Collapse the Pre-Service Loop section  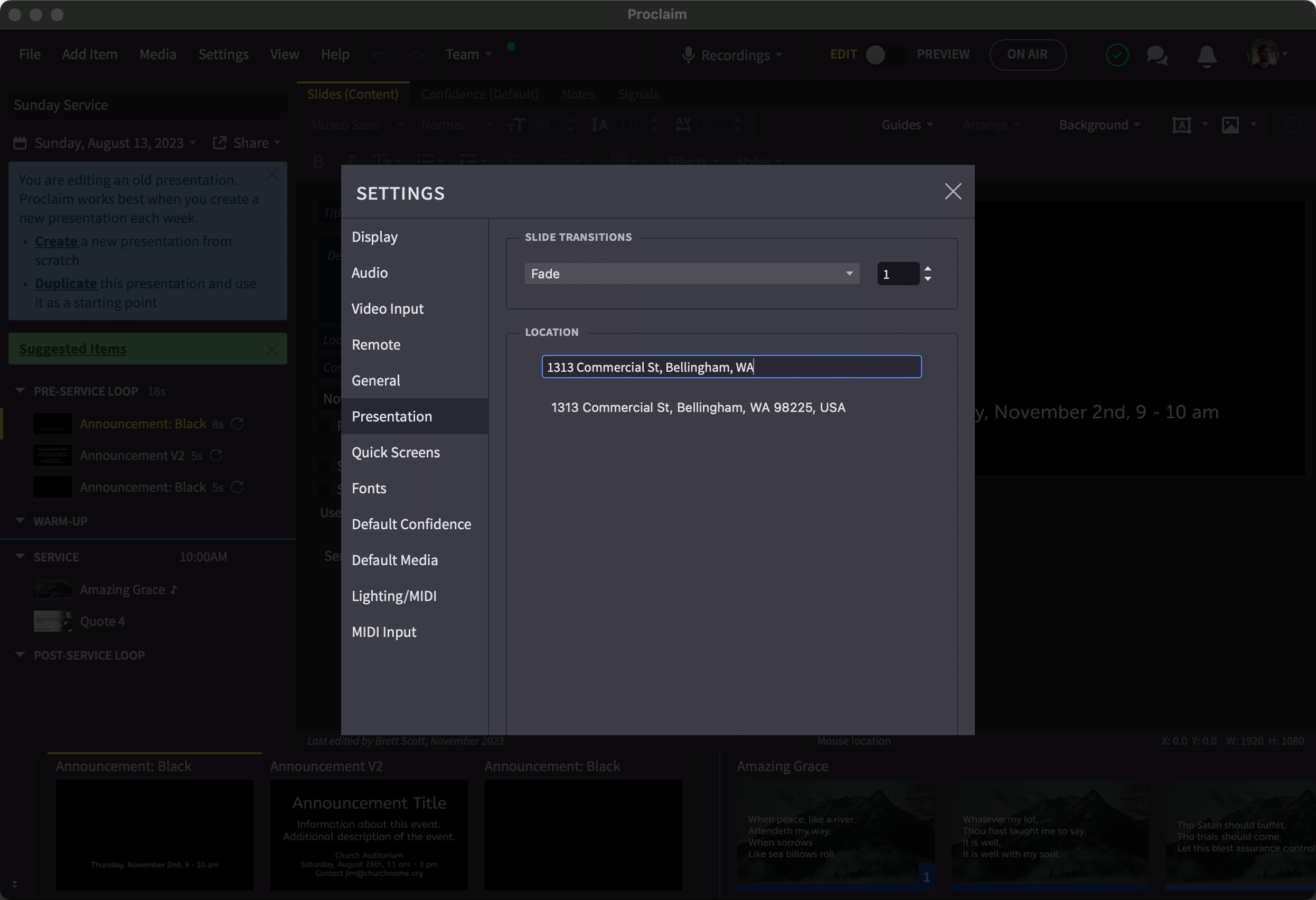pos(20,391)
